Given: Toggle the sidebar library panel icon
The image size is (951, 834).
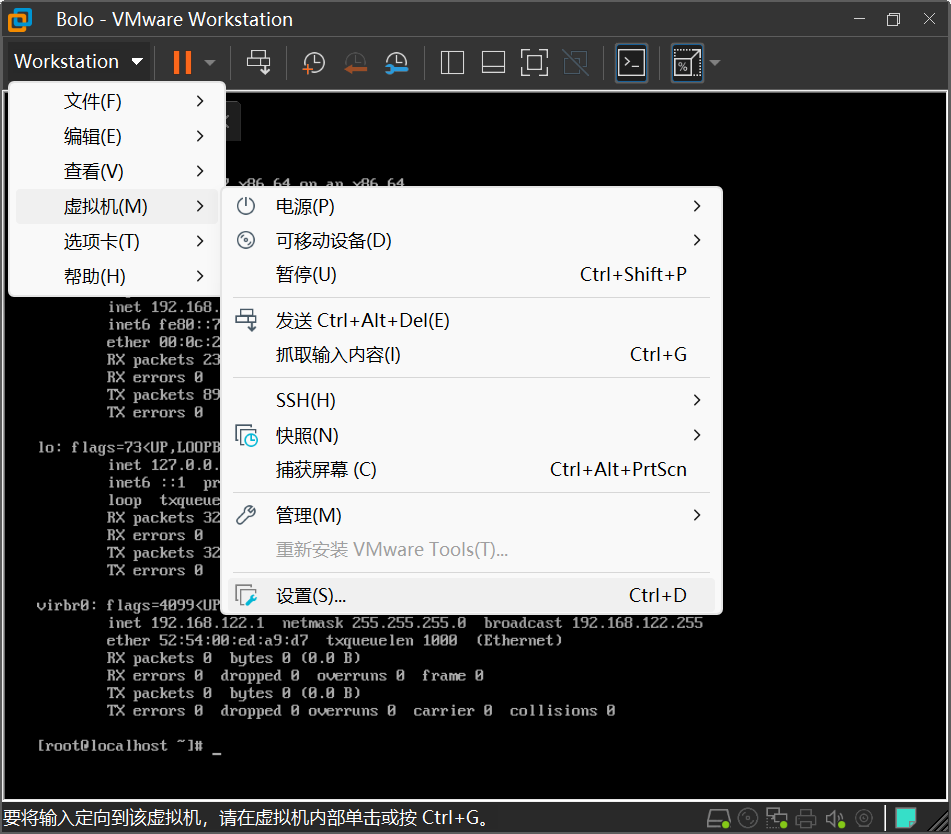Looking at the screenshot, I should point(452,62).
